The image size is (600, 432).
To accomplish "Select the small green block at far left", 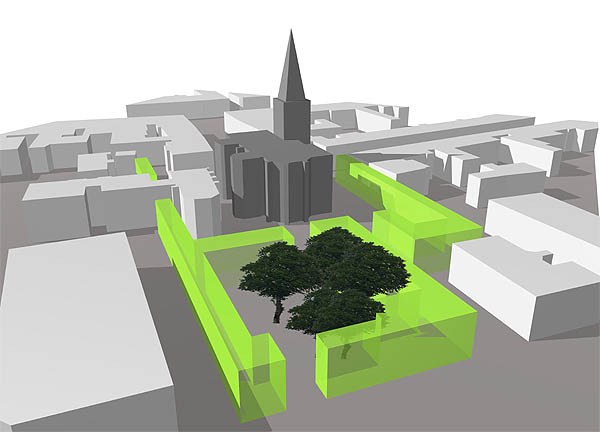I will tap(146, 167).
